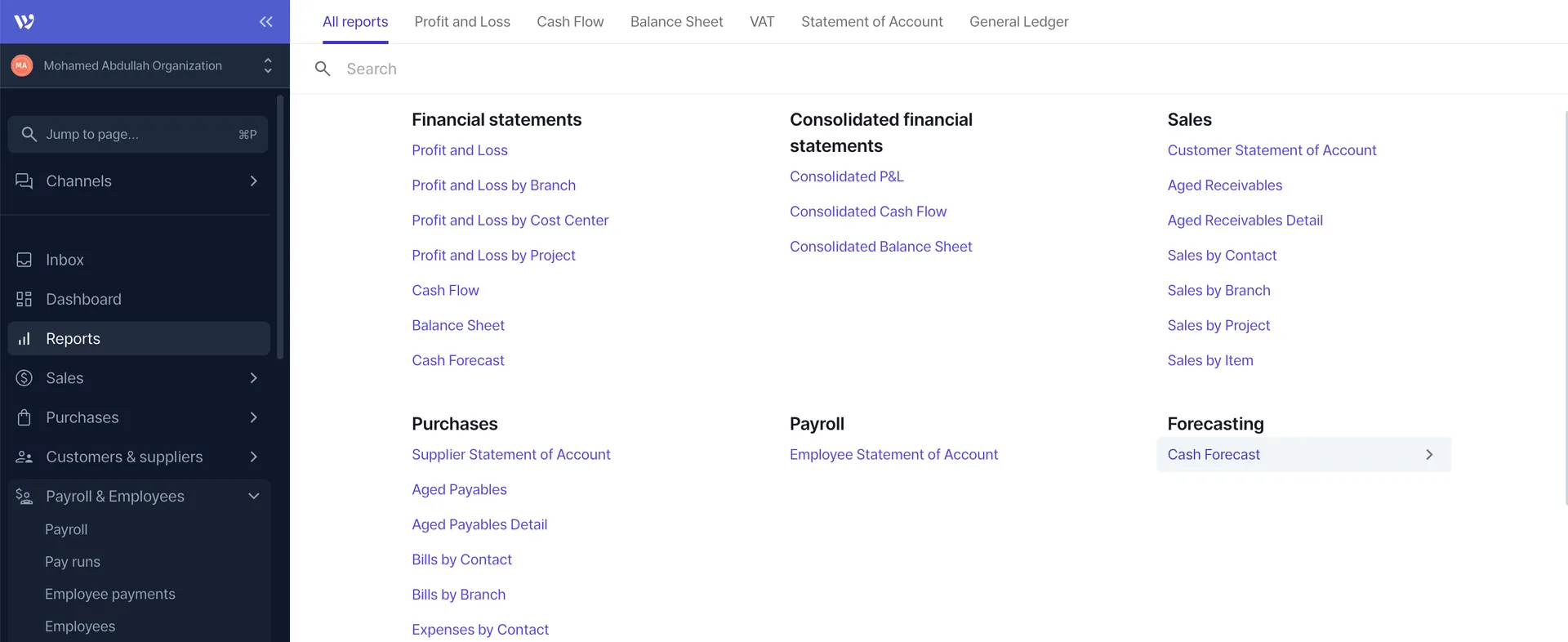
Task: Click the Payroll & Employees icon
Action: (24, 496)
